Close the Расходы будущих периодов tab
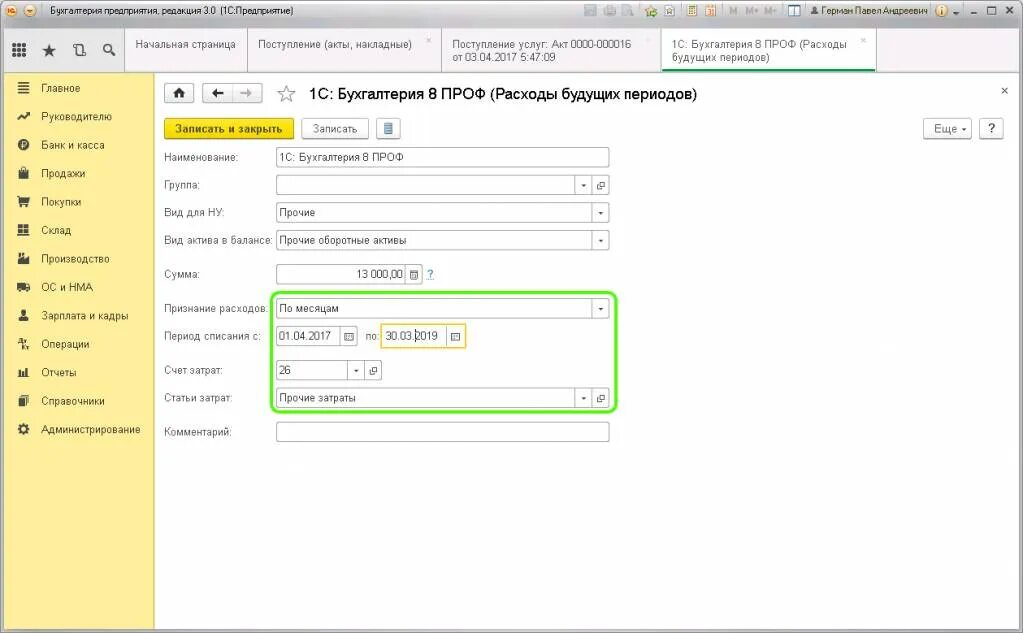Viewport: 1023px width, 633px height. tap(863, 41)
